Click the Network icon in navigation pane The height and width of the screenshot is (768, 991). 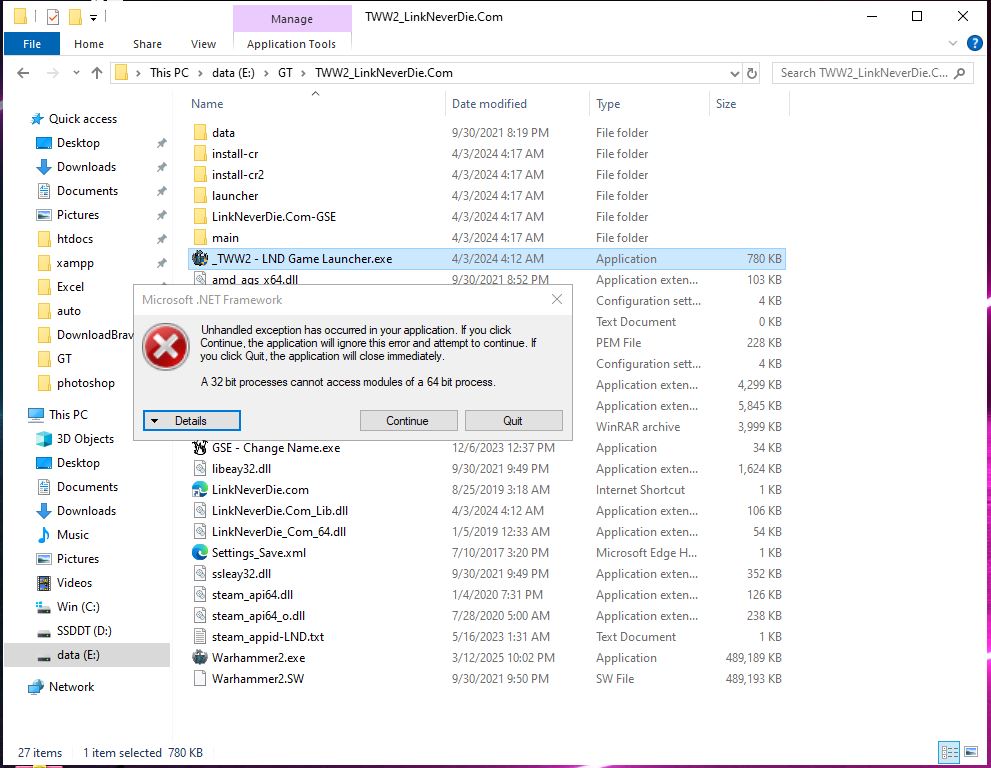pos(36,687)
